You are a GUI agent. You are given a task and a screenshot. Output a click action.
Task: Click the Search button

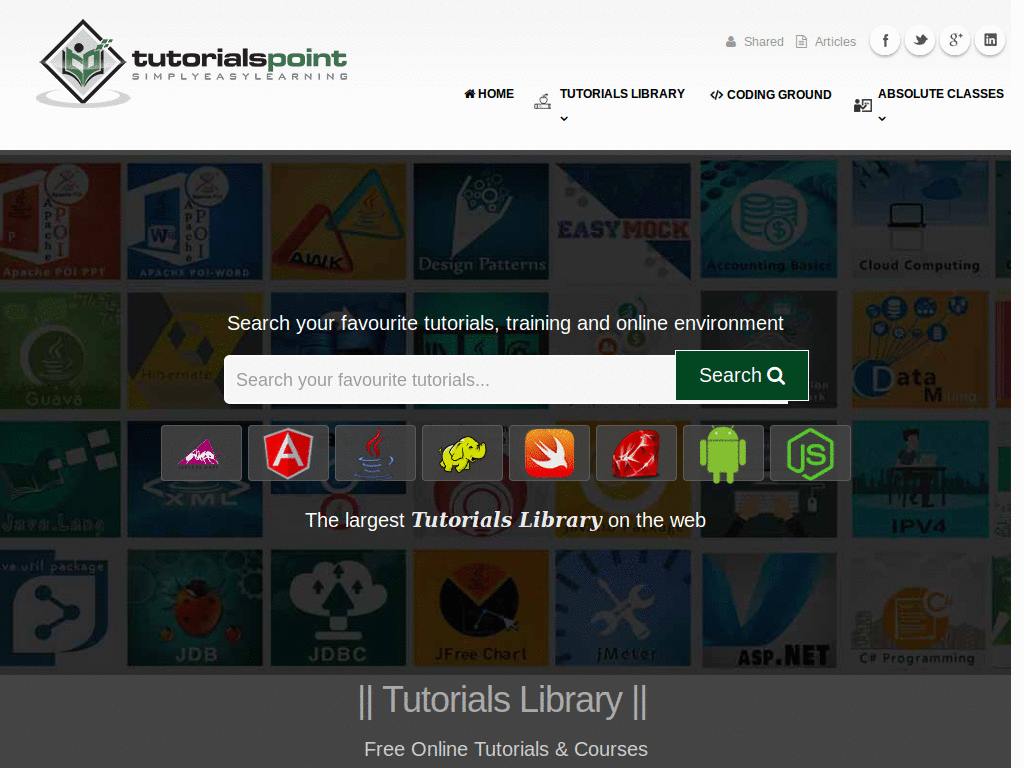[x=741, y=375]
